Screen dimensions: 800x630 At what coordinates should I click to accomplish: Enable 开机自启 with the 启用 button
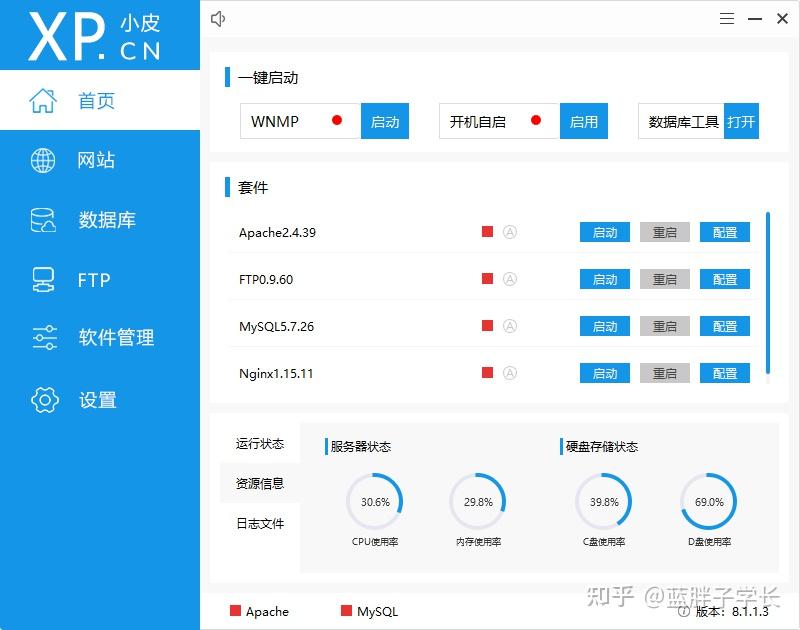click(584, 121)
